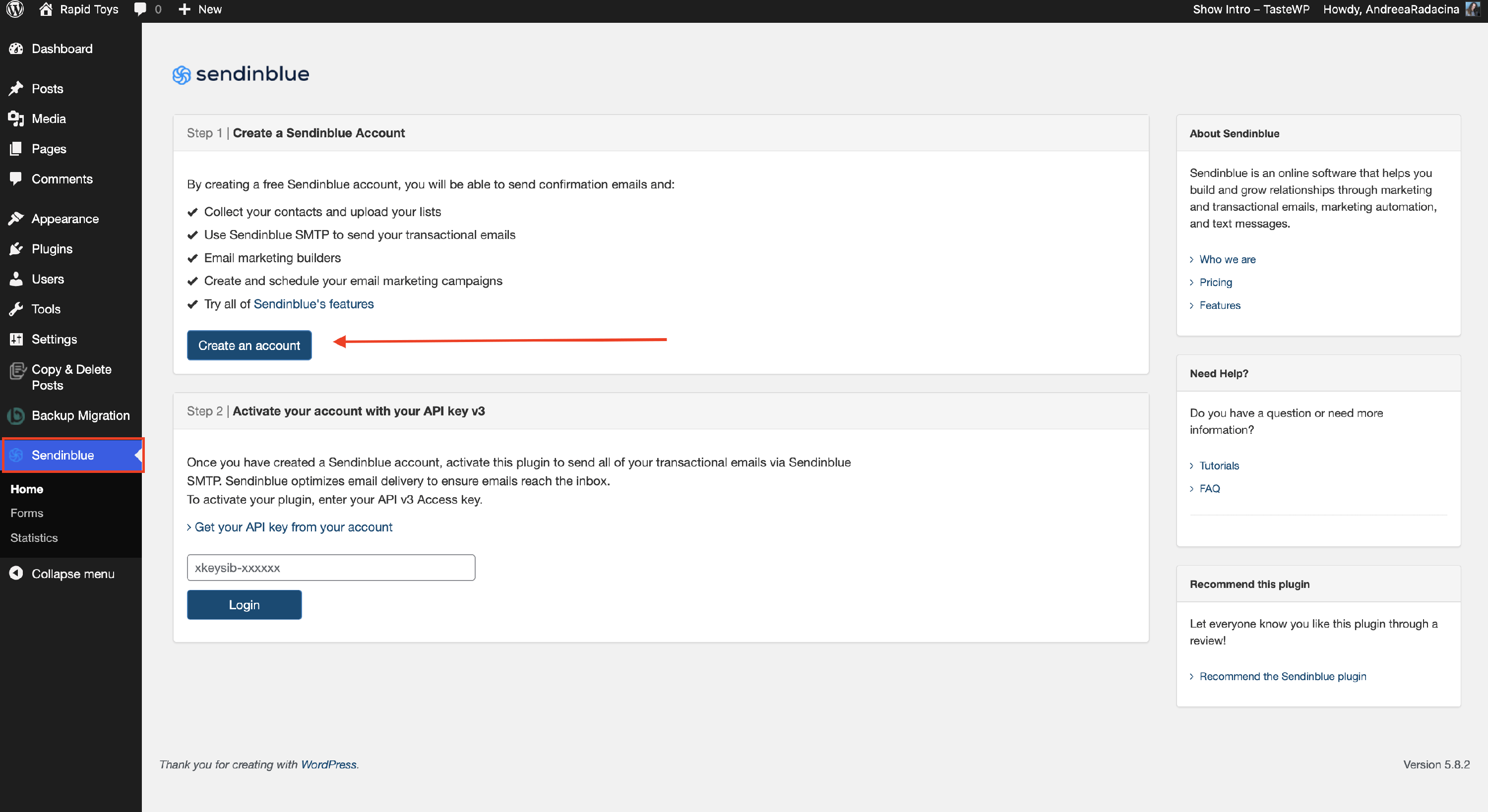Open Sendinblue's features link
The width and height of the screenshot is (1488, 812).
click(313, 304)
